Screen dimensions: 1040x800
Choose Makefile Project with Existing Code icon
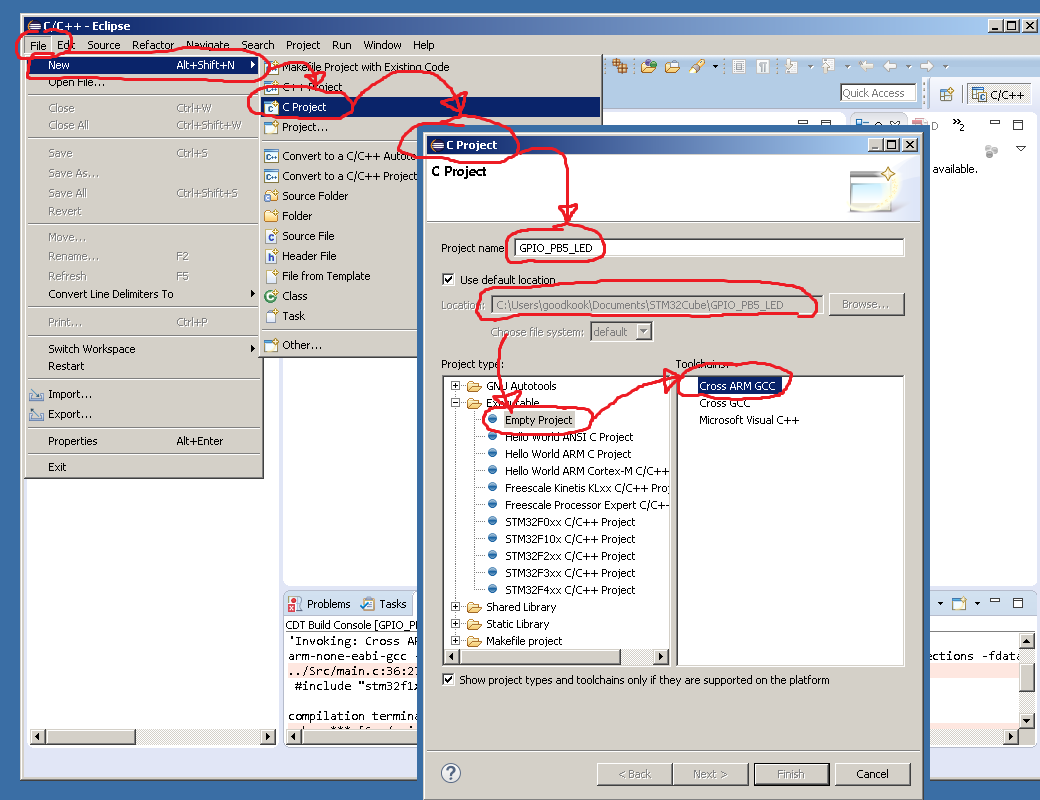click(271, 67)
